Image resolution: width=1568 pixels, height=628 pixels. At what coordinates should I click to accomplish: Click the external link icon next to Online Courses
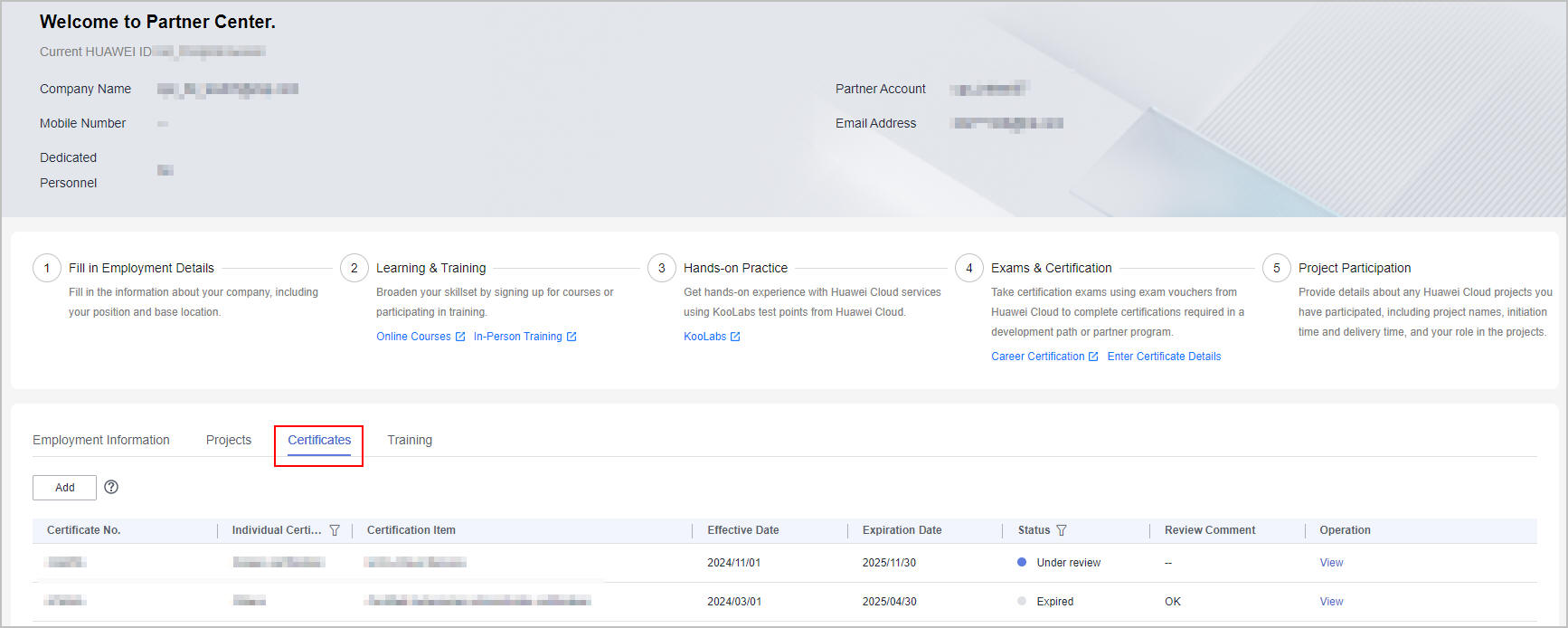[x=460, y=337]
